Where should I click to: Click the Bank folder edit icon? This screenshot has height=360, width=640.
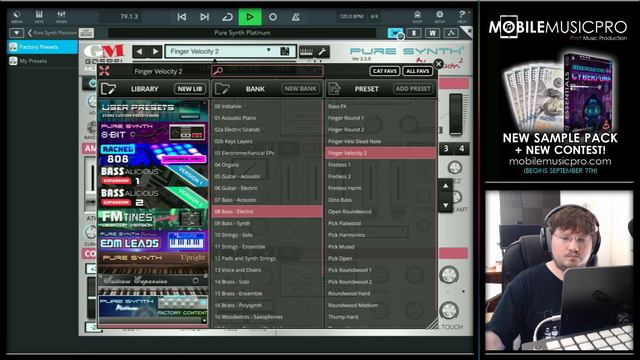[222, 89]
